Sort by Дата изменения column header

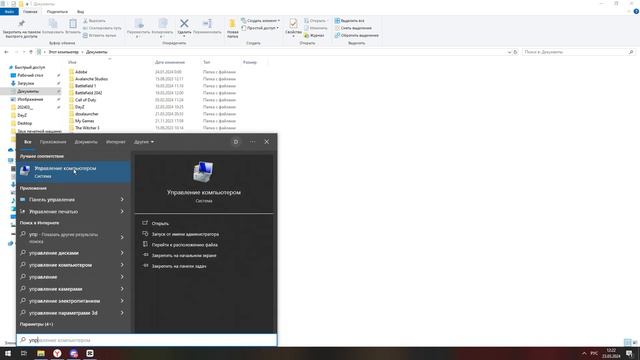(x=170, y=62)
